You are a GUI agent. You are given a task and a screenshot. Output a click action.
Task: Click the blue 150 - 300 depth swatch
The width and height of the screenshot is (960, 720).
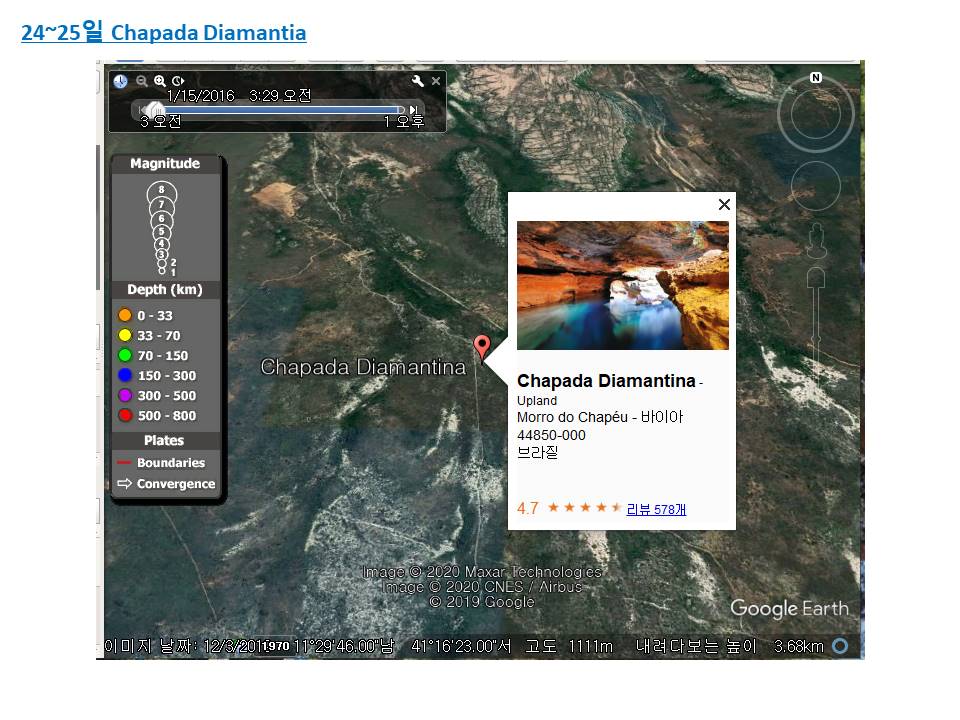[x=125, y=375]
